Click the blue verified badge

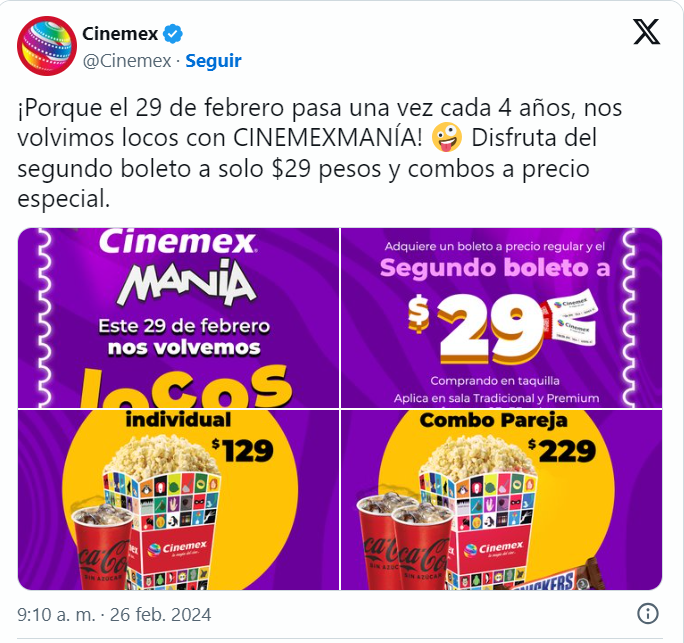[x=173, y=34]
